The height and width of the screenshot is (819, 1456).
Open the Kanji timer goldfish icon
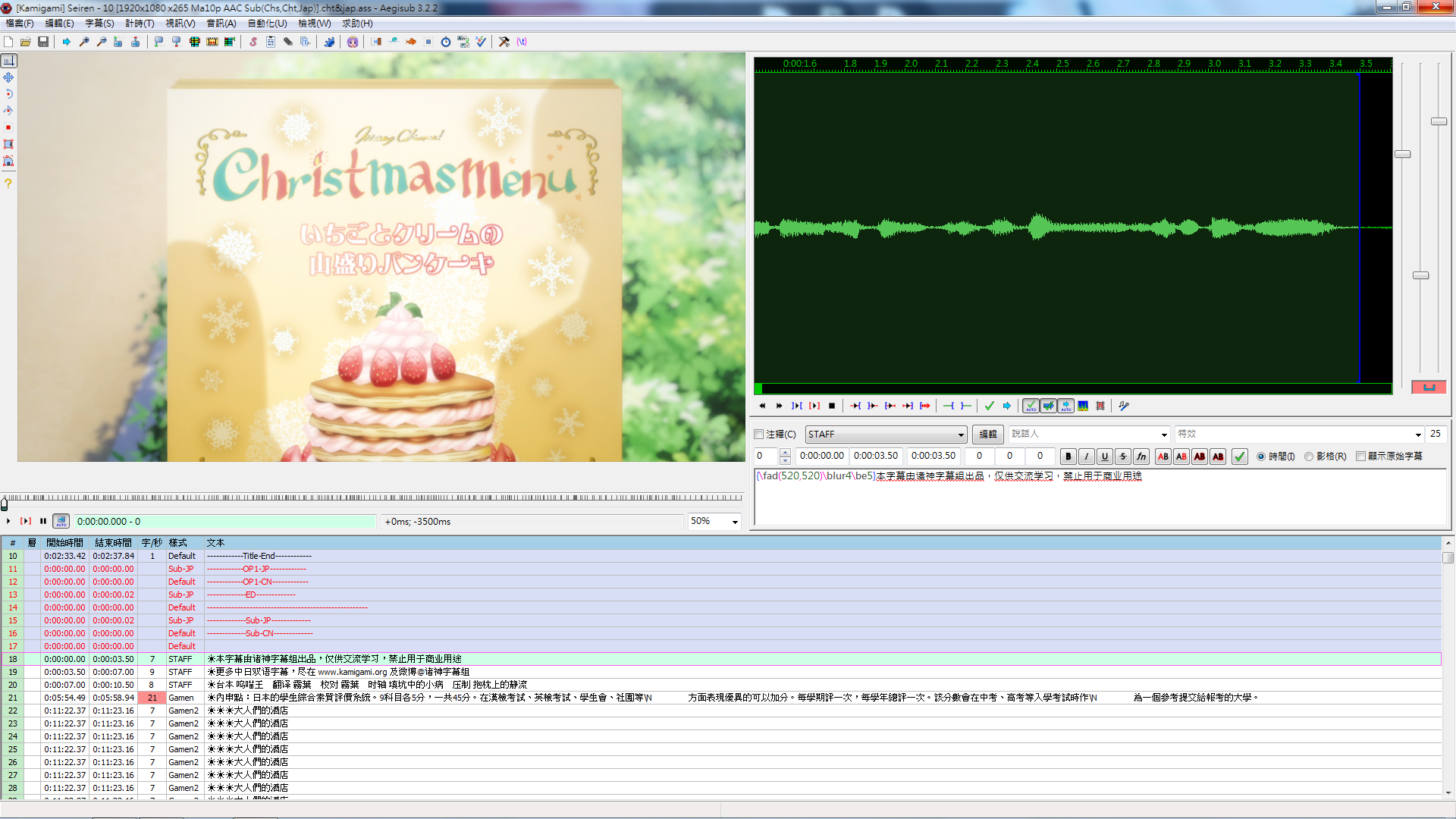click(x=411, y=42)
